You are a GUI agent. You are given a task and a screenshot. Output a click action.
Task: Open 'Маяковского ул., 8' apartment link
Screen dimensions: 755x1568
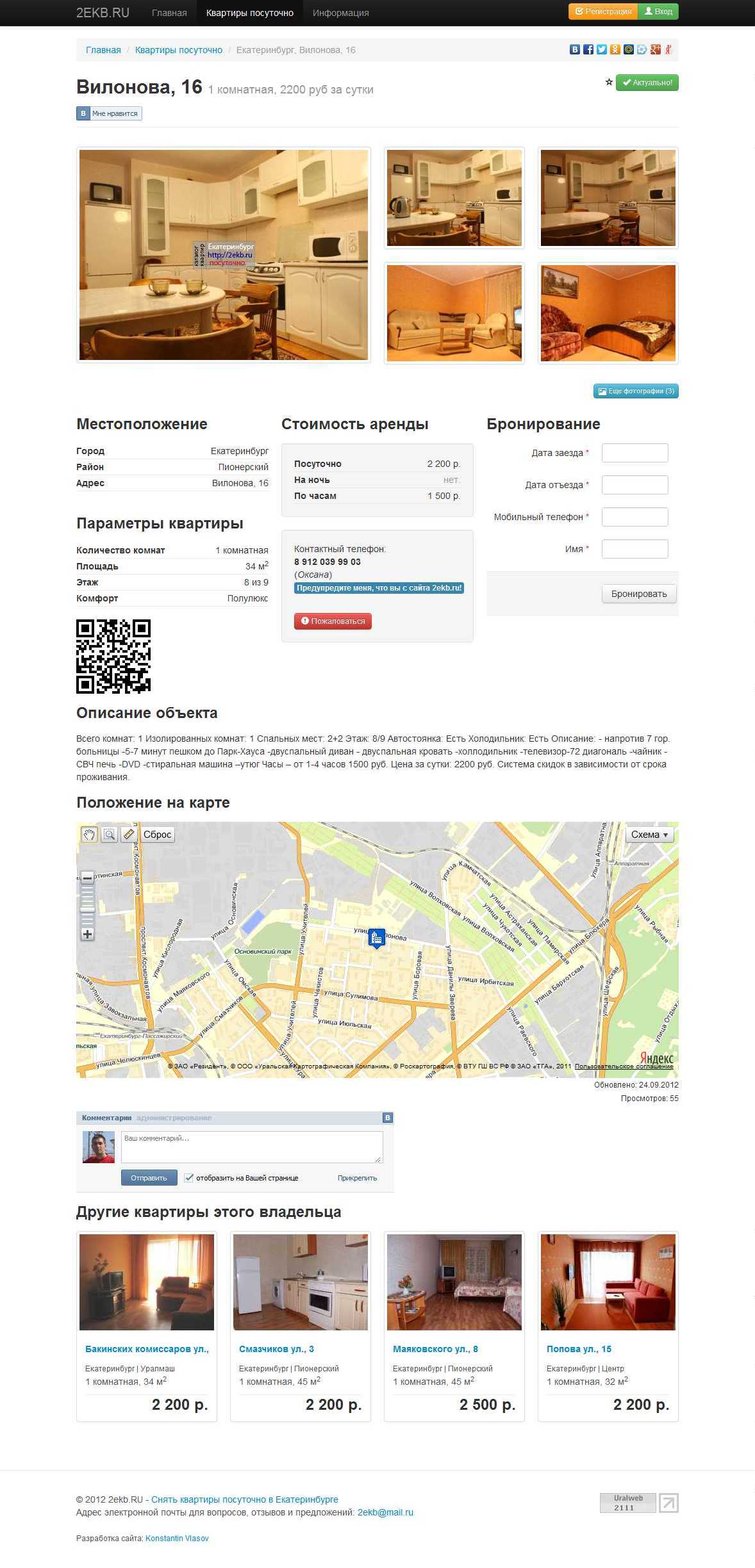tap(435, 1349)
